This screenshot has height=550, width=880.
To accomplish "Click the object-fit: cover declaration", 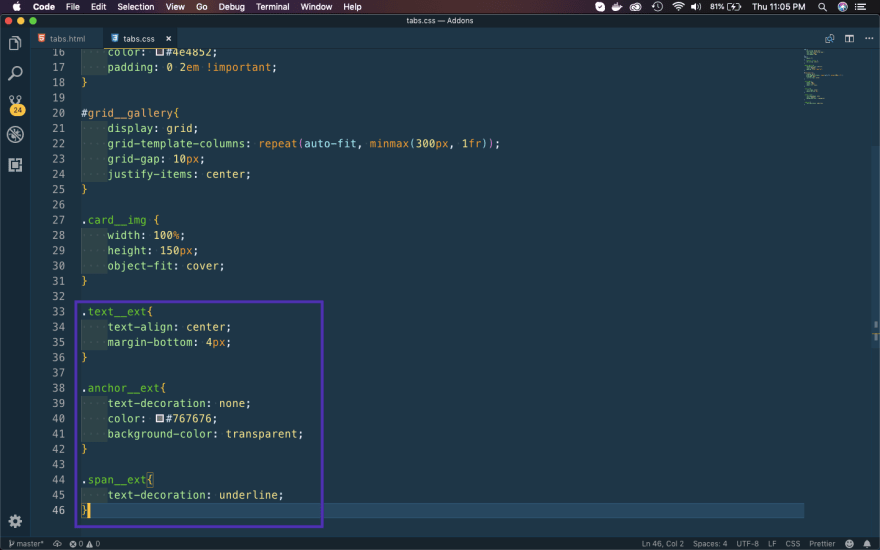I will [166, 266].
